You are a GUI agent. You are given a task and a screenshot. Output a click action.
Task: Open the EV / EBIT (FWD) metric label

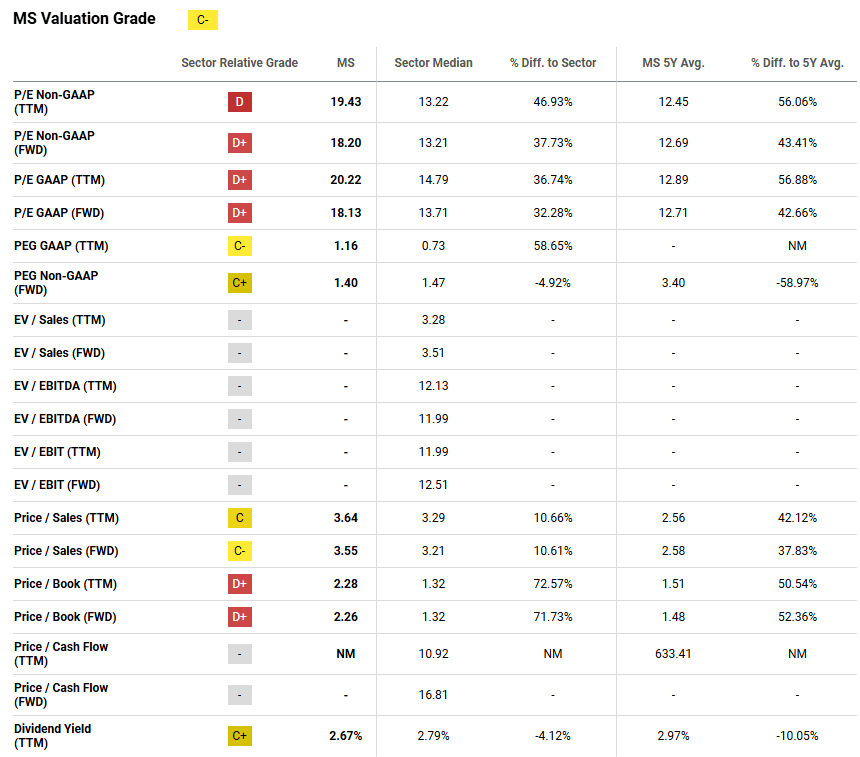57,485
